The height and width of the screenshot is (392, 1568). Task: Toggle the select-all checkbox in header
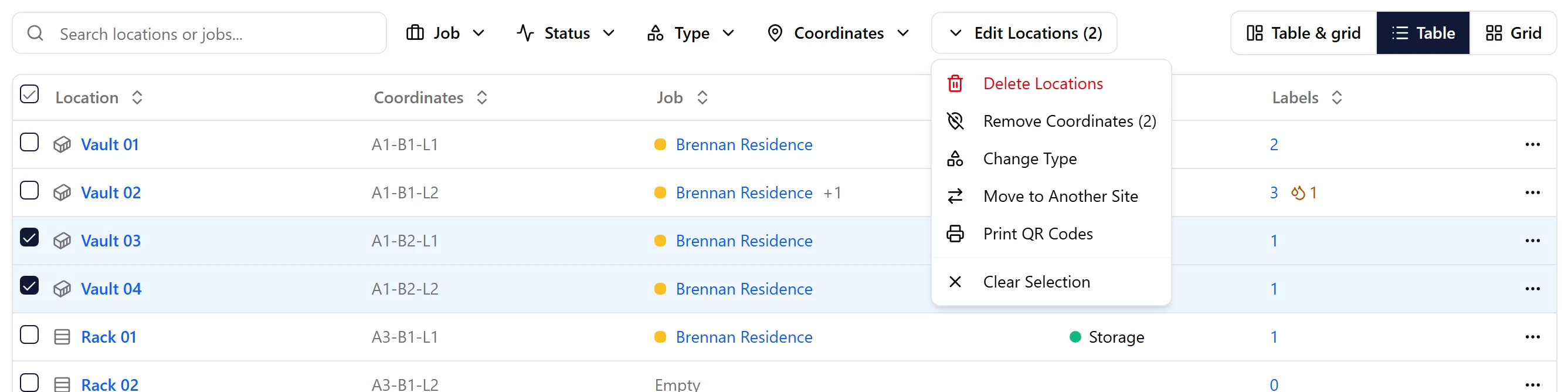click(x=29, y=94)
